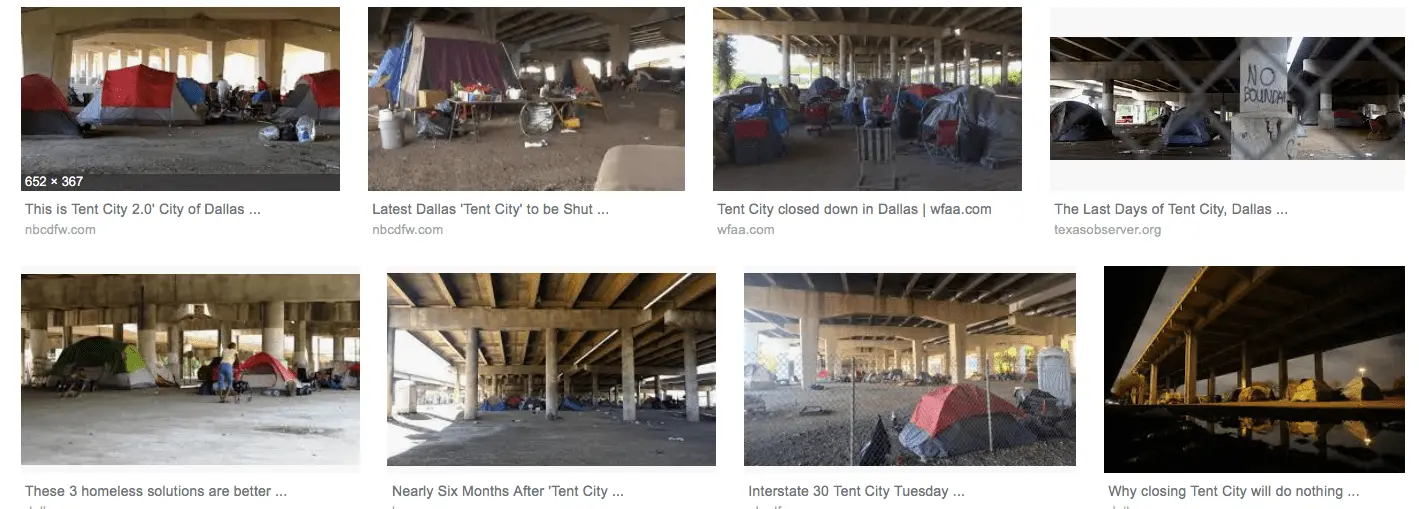Open the 'Nearly Six Months After' image thumbnail

(x=551, y=370)
